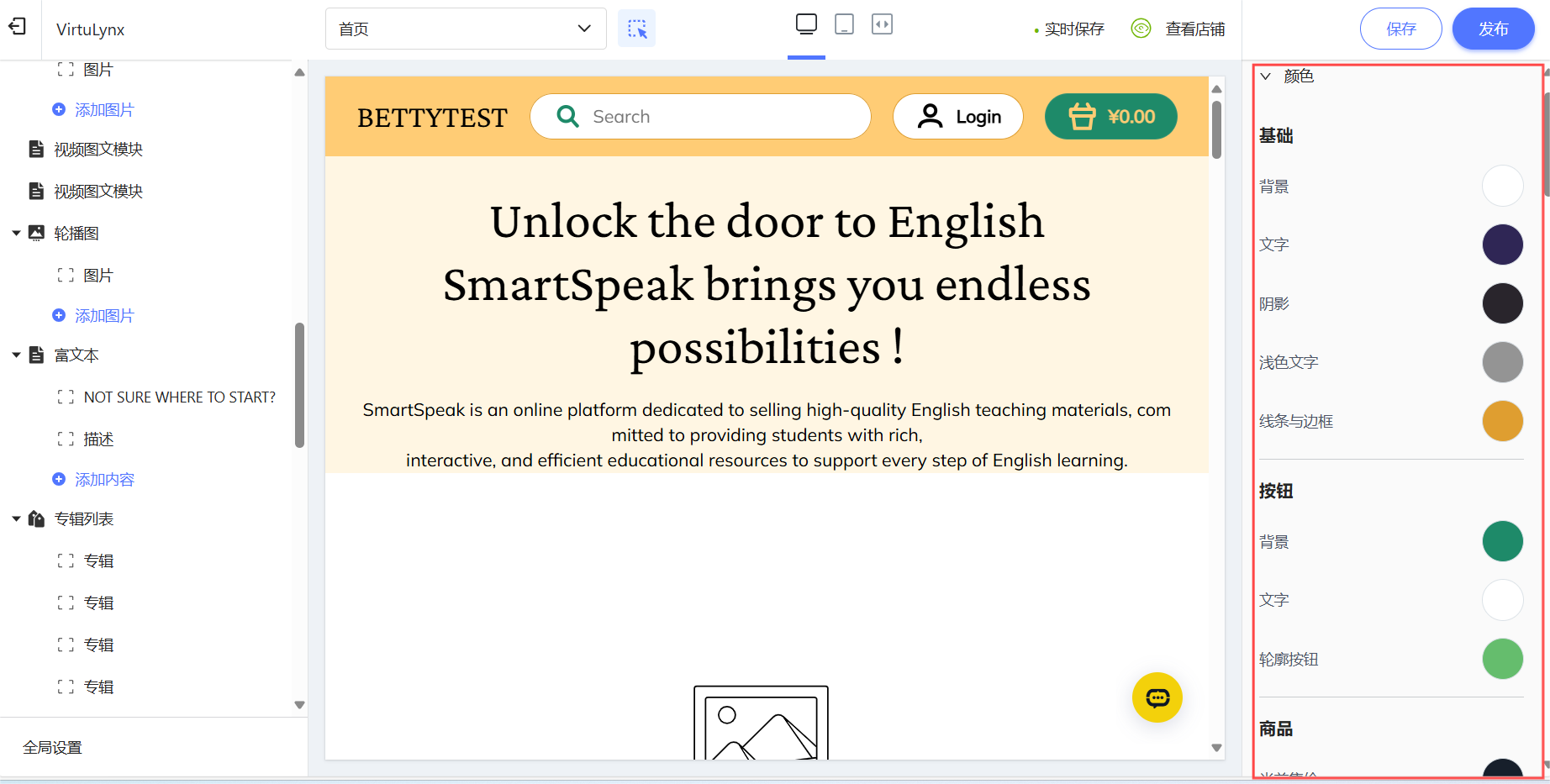The height and width of the screenshot is (784, 1550).
Task: Click the 发布 publish button
Action: click(1493, 29)
